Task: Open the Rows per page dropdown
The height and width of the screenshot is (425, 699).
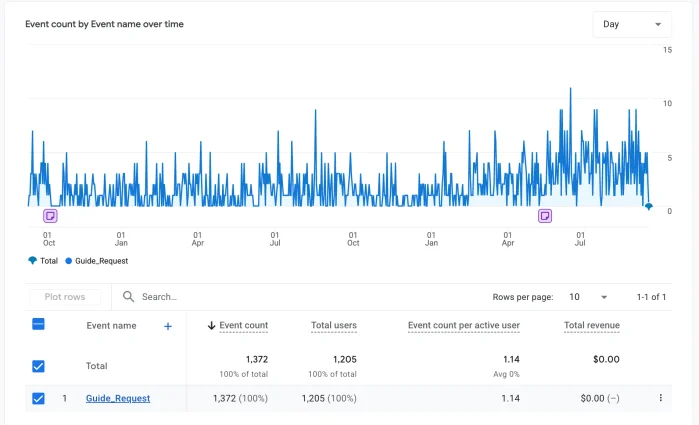Action: click(x=588, y=297)
